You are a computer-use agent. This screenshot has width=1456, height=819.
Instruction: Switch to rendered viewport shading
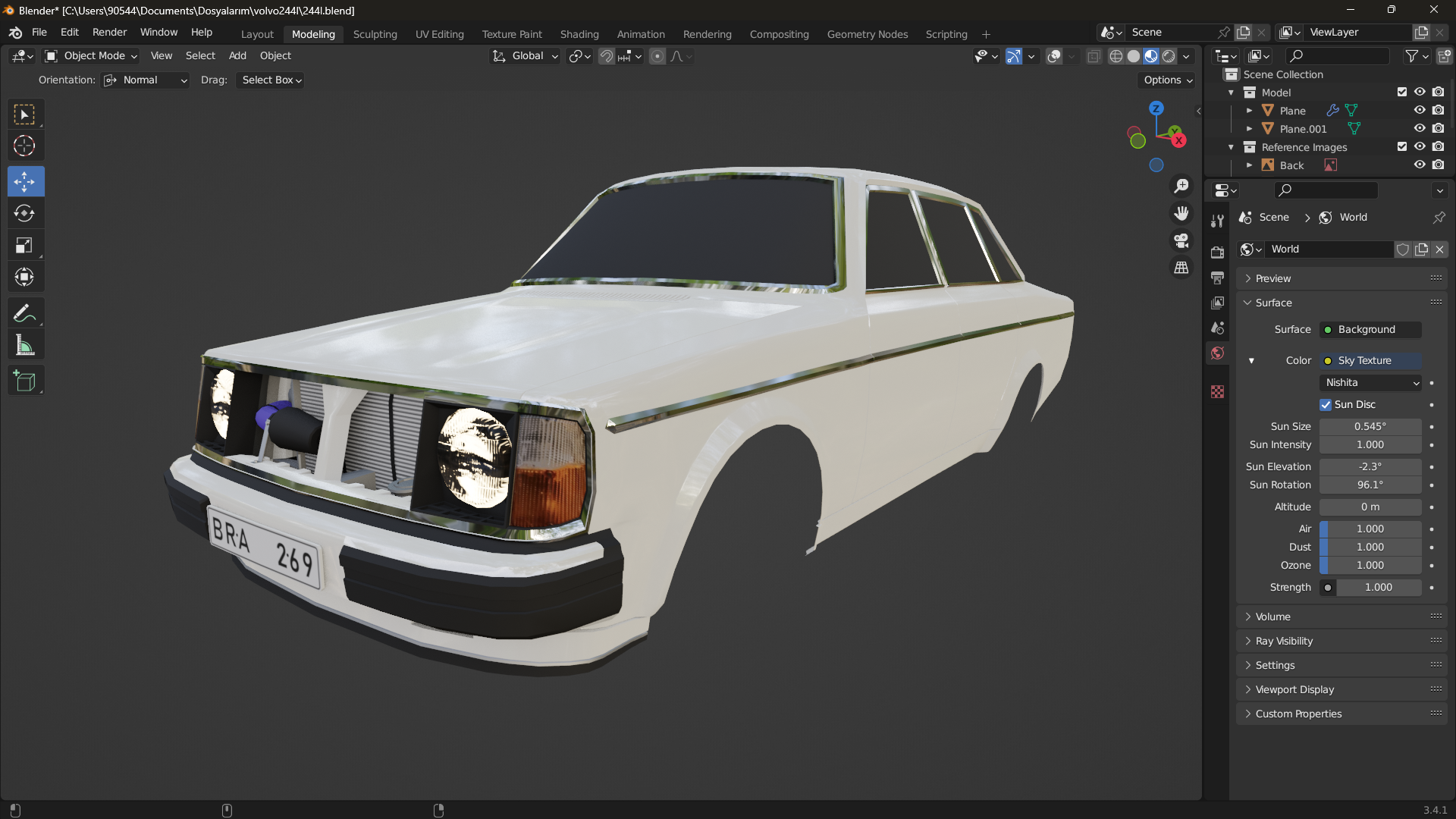pos(1169,56)
